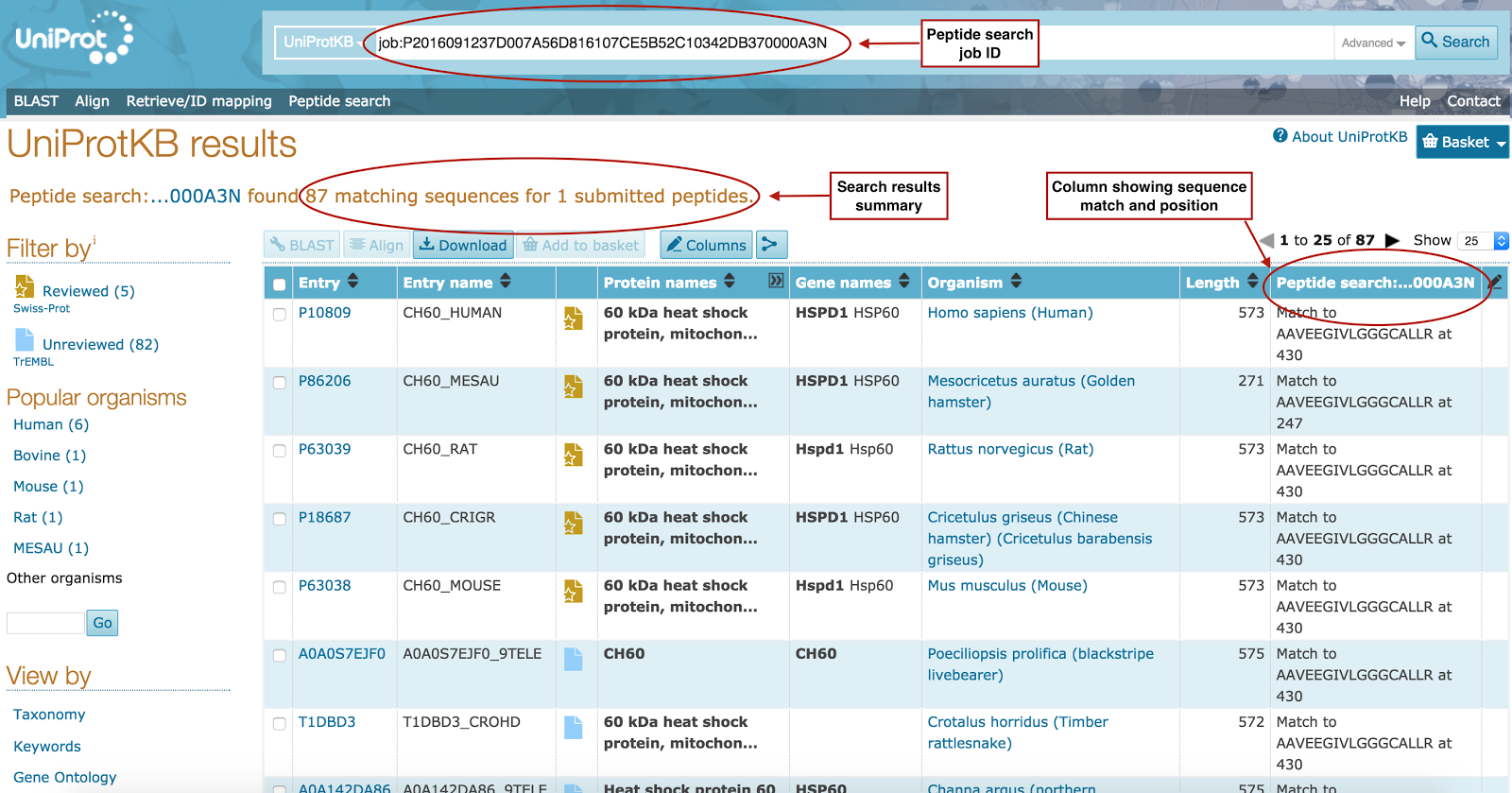Image resolution: width=1512 pixels, height=793 pixels.
Task: Check the box for entry A0A0S7EJF0
Action: point(280,655)
